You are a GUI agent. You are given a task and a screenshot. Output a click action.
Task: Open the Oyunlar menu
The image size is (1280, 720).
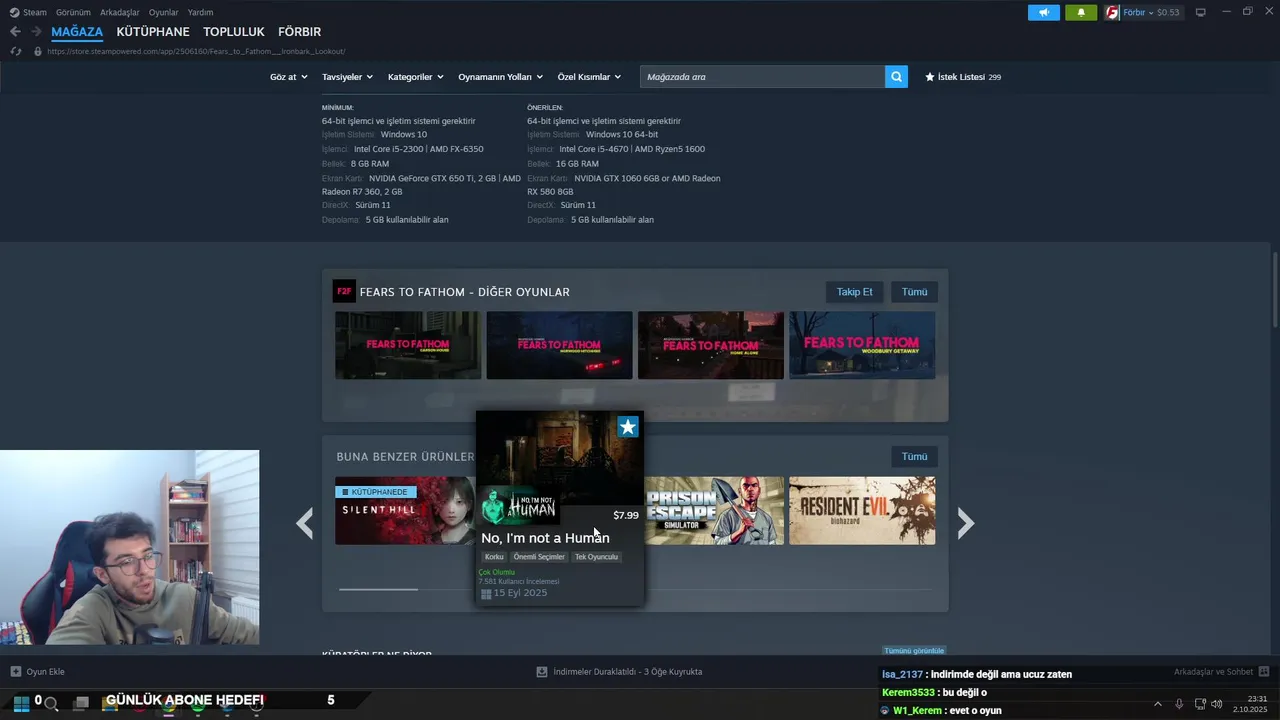click(163, 12)
